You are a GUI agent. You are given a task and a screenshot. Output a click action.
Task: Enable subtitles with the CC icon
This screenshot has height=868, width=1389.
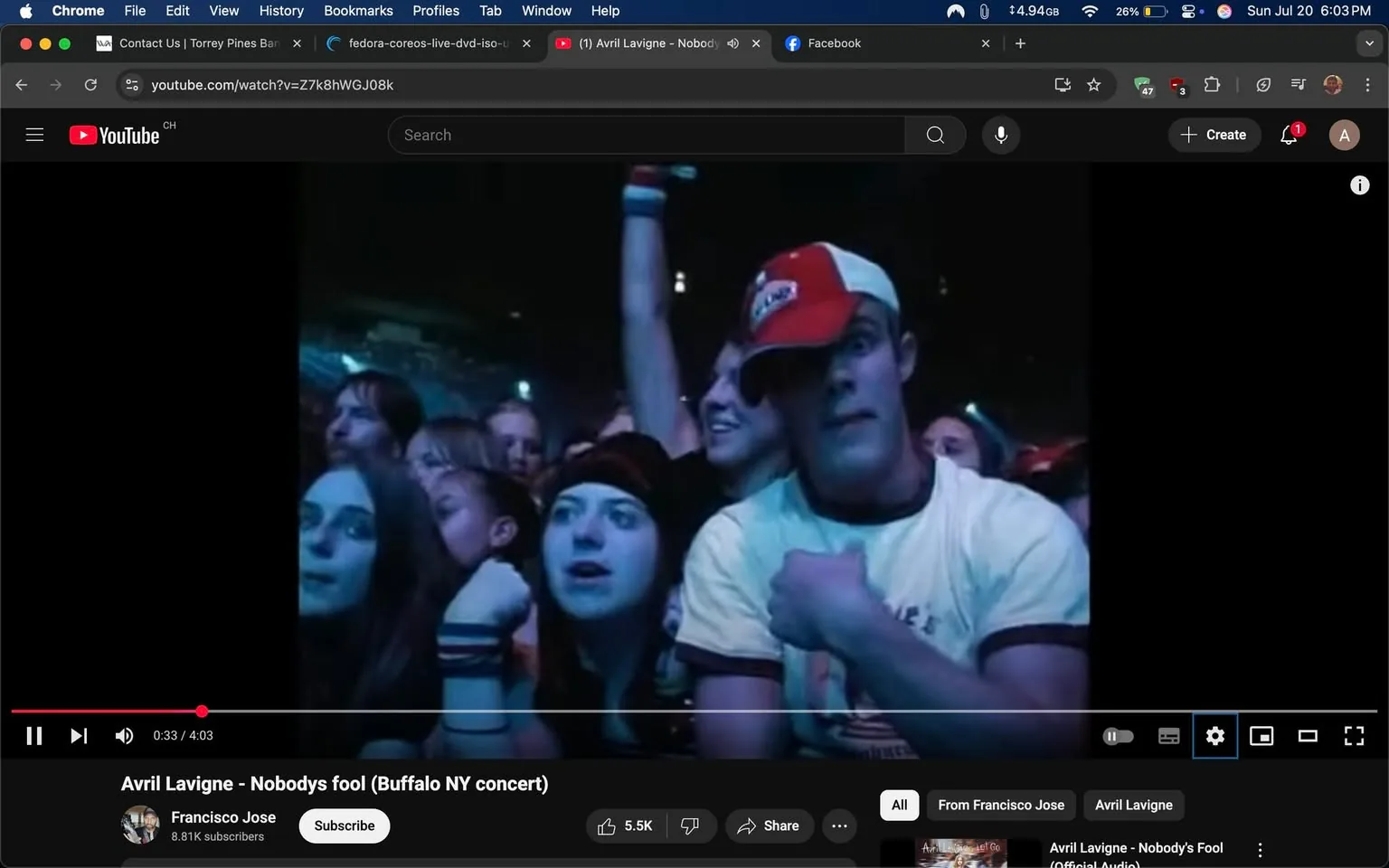click(1168, 735)
